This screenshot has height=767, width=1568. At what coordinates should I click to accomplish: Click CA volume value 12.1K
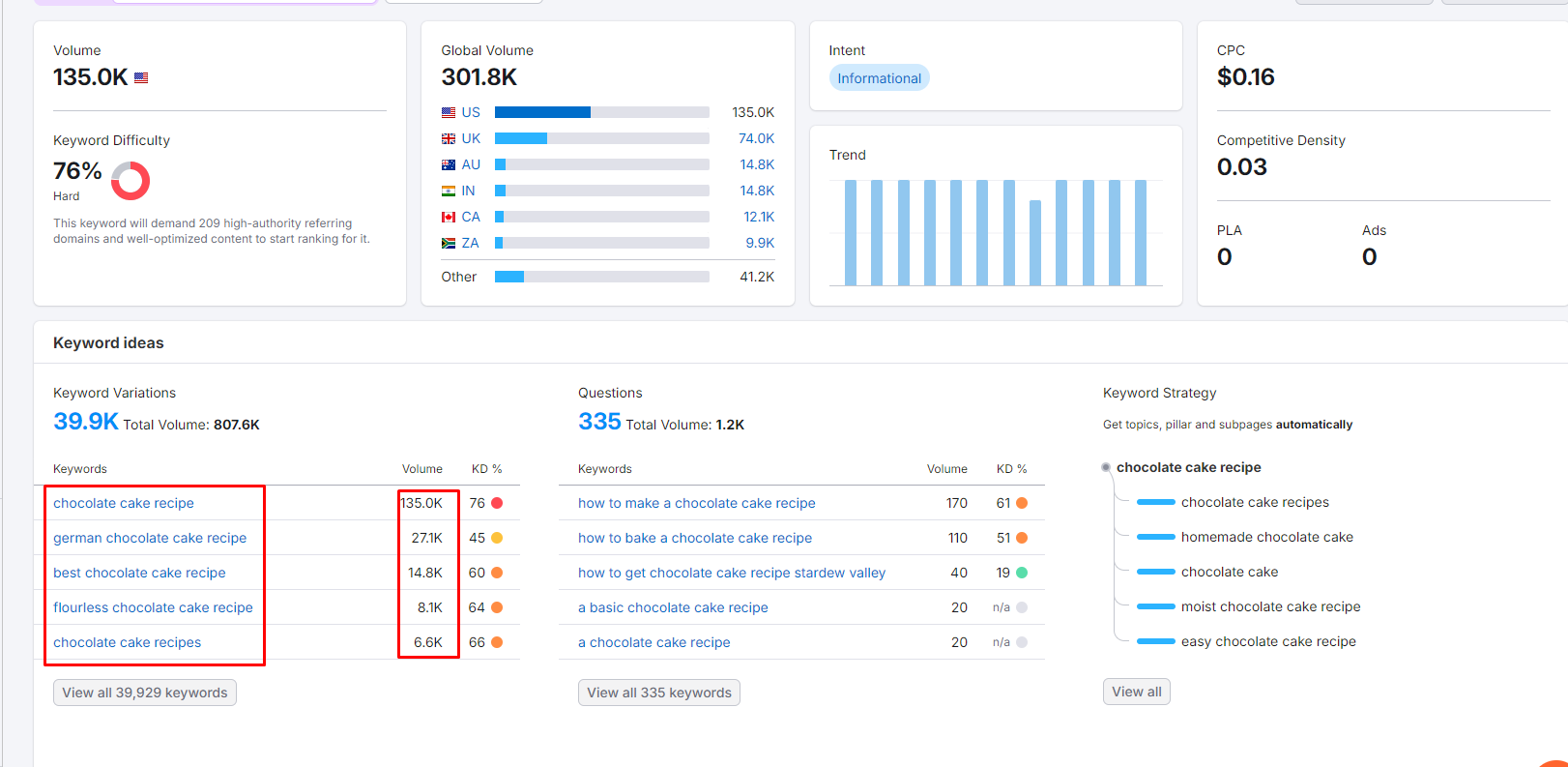pyautogui.click(x=759, y=217)
